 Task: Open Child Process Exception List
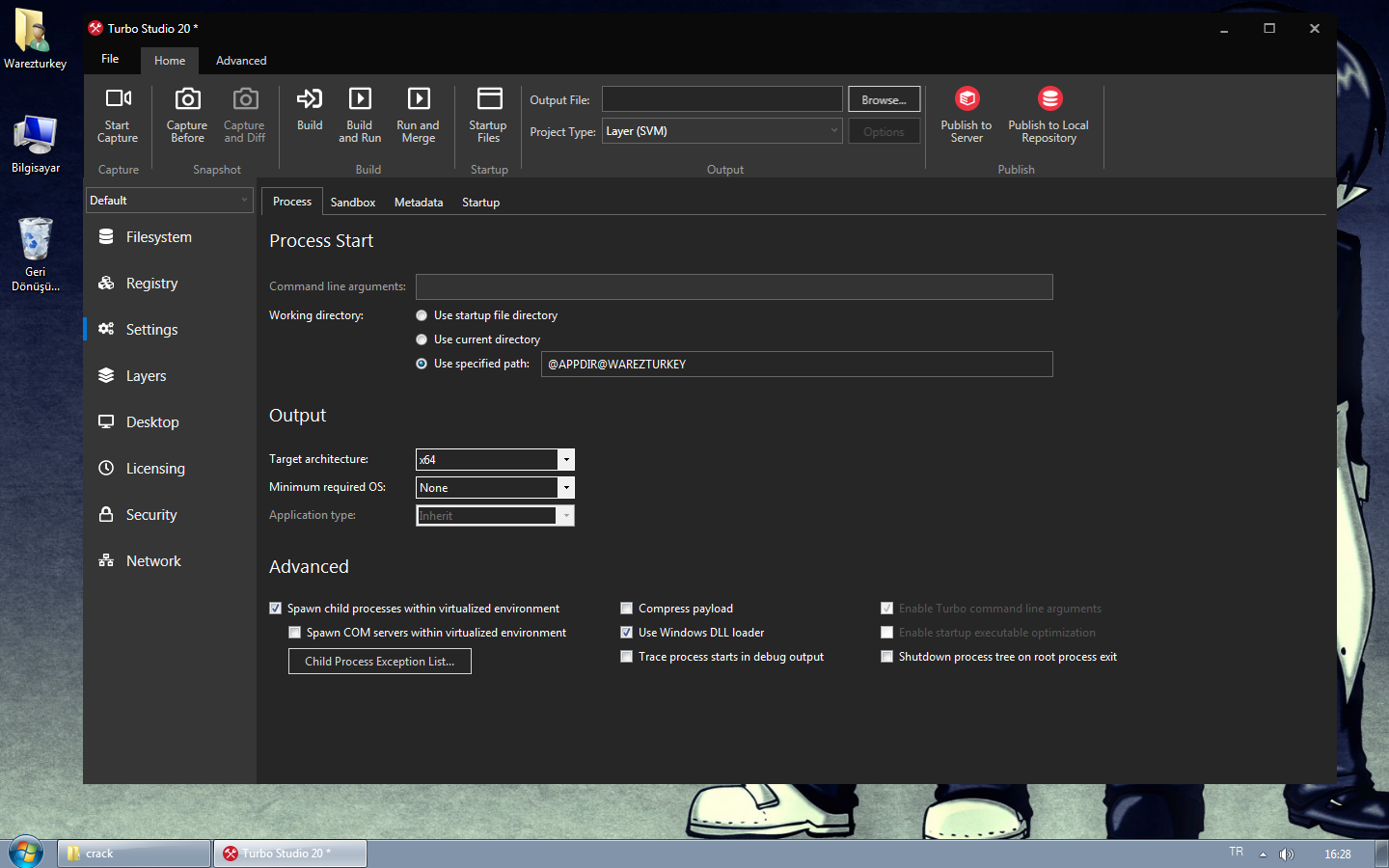click(380, 662)
